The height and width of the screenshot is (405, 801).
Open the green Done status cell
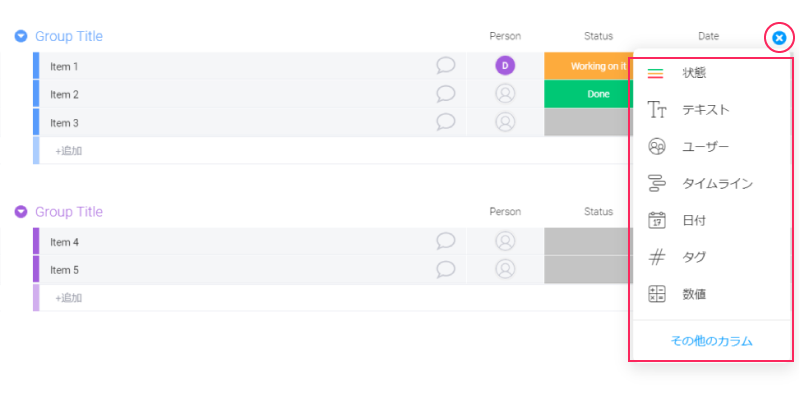coord(588,94)
